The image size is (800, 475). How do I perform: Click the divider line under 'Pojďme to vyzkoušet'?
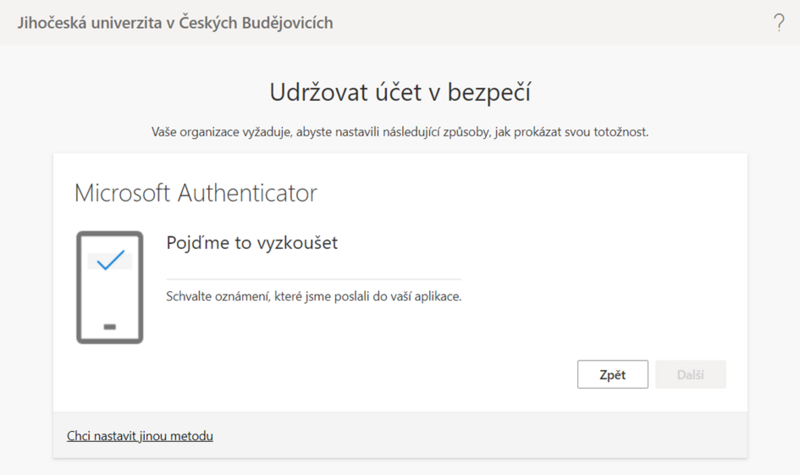(x=313, y=279)
